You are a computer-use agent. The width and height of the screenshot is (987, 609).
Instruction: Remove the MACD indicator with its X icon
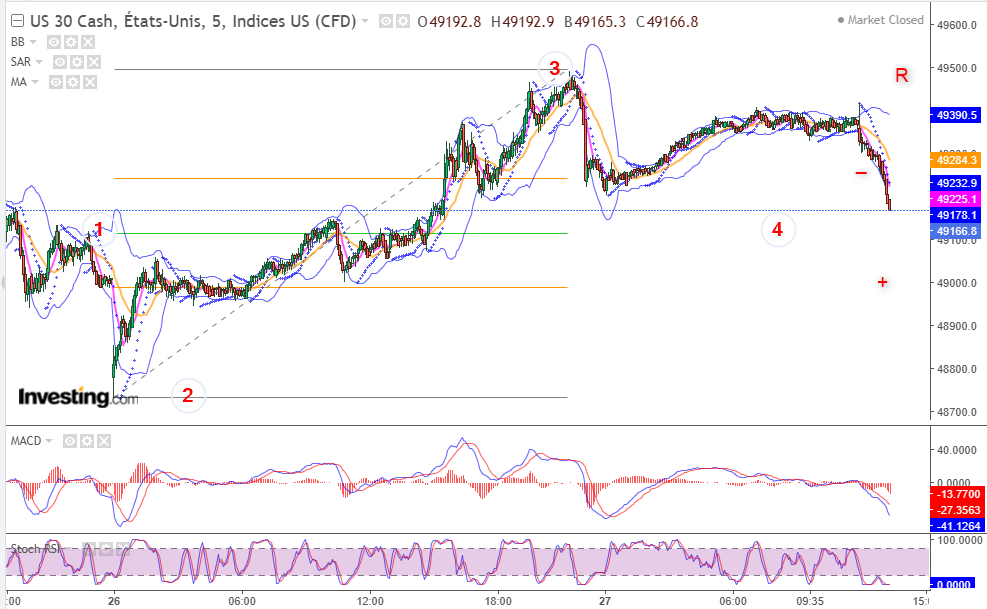point(104,441)
